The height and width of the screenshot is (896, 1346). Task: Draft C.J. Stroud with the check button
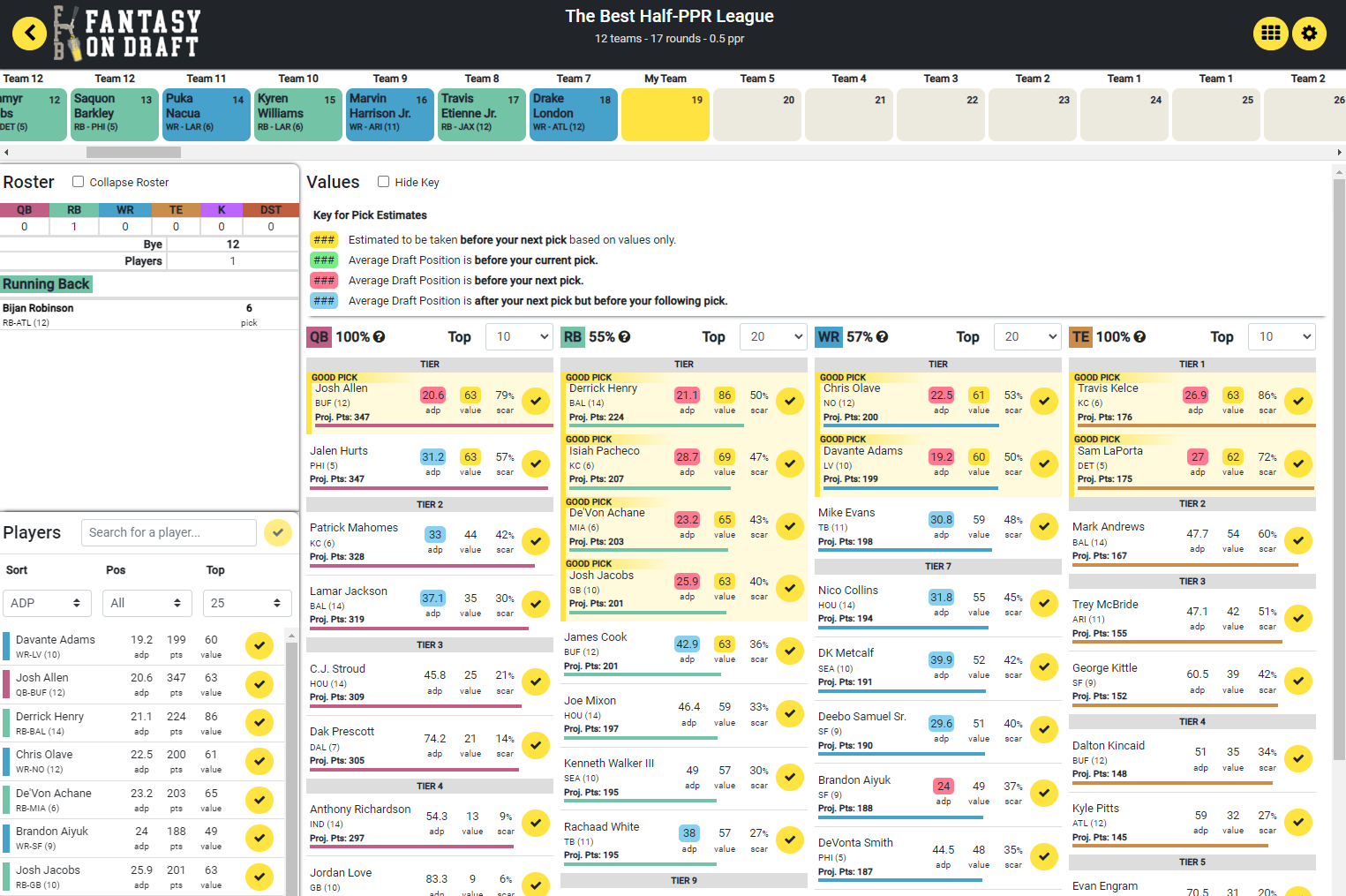pos(536,681)
